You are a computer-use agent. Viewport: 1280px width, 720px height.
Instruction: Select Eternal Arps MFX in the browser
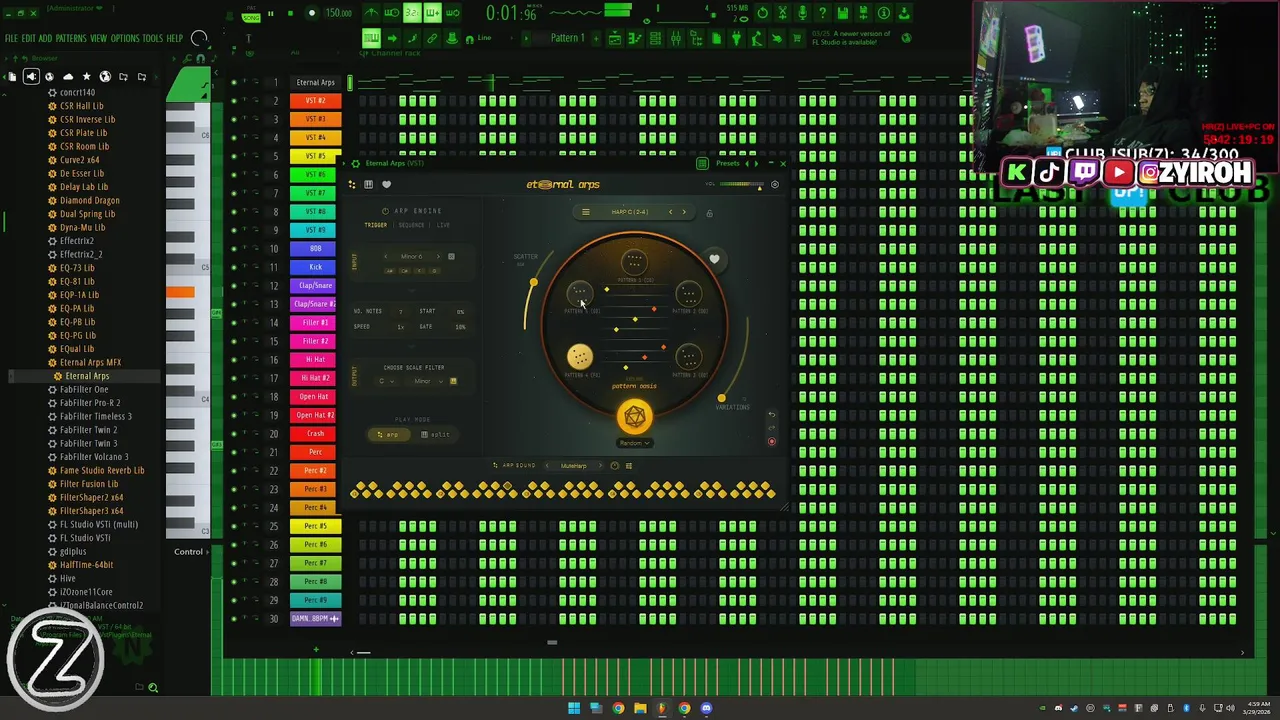tap(90, 362)
